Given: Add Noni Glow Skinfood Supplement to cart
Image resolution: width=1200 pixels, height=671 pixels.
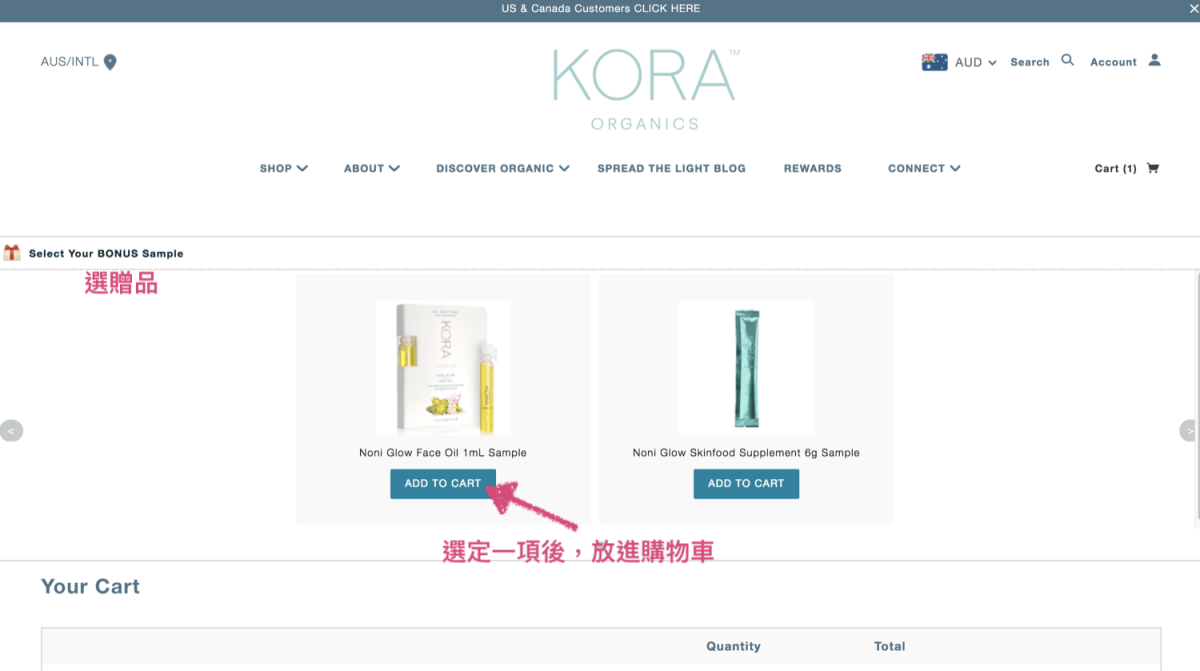Looking at the screenshot, I should [746, 483].
